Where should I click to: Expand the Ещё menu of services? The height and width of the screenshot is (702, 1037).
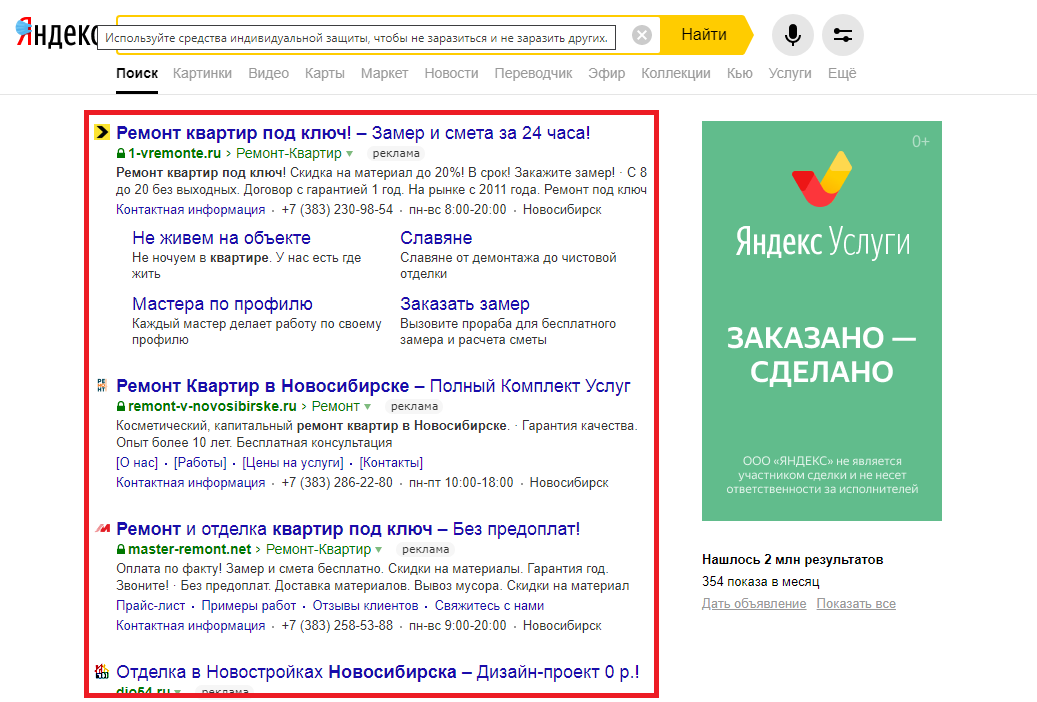tap(842, 73)
